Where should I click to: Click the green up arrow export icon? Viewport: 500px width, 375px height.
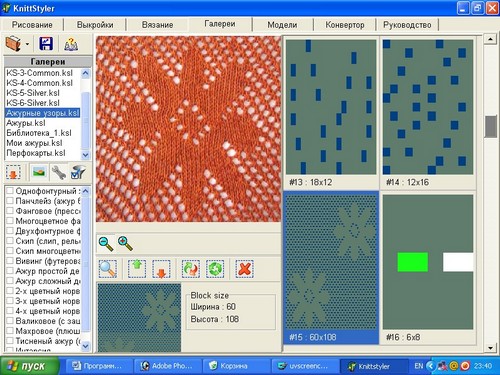137,269
